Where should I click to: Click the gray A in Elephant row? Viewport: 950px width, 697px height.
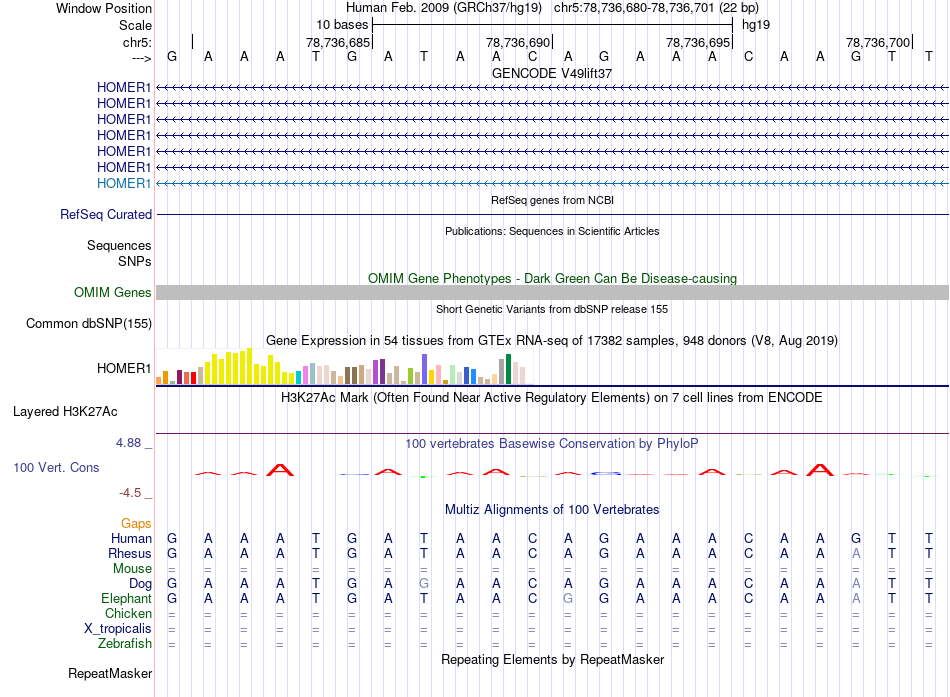[x=856, y=599]
